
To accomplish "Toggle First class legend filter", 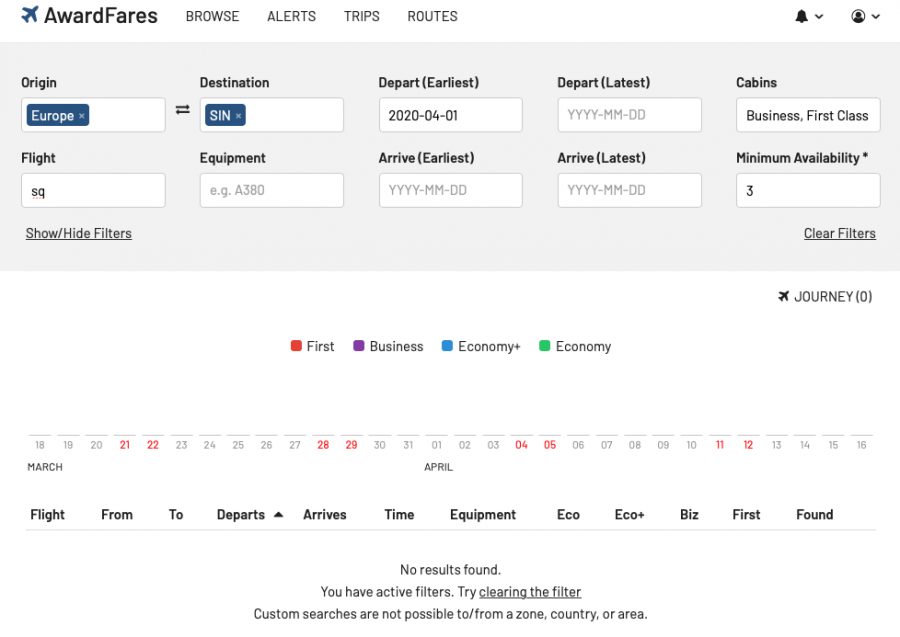I will (x=312, y=346).
